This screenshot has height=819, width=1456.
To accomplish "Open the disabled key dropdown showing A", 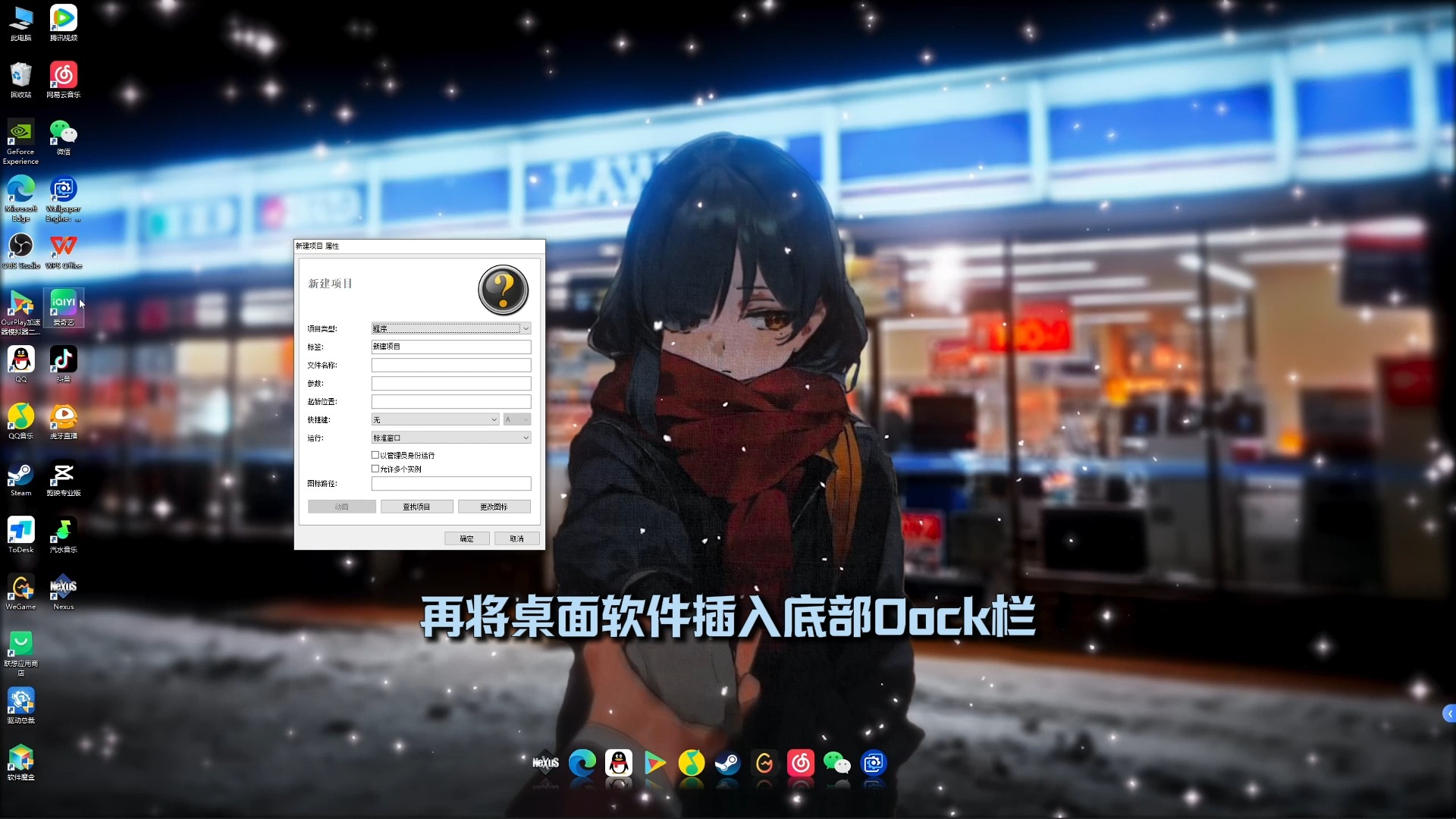I will (517, 419).
